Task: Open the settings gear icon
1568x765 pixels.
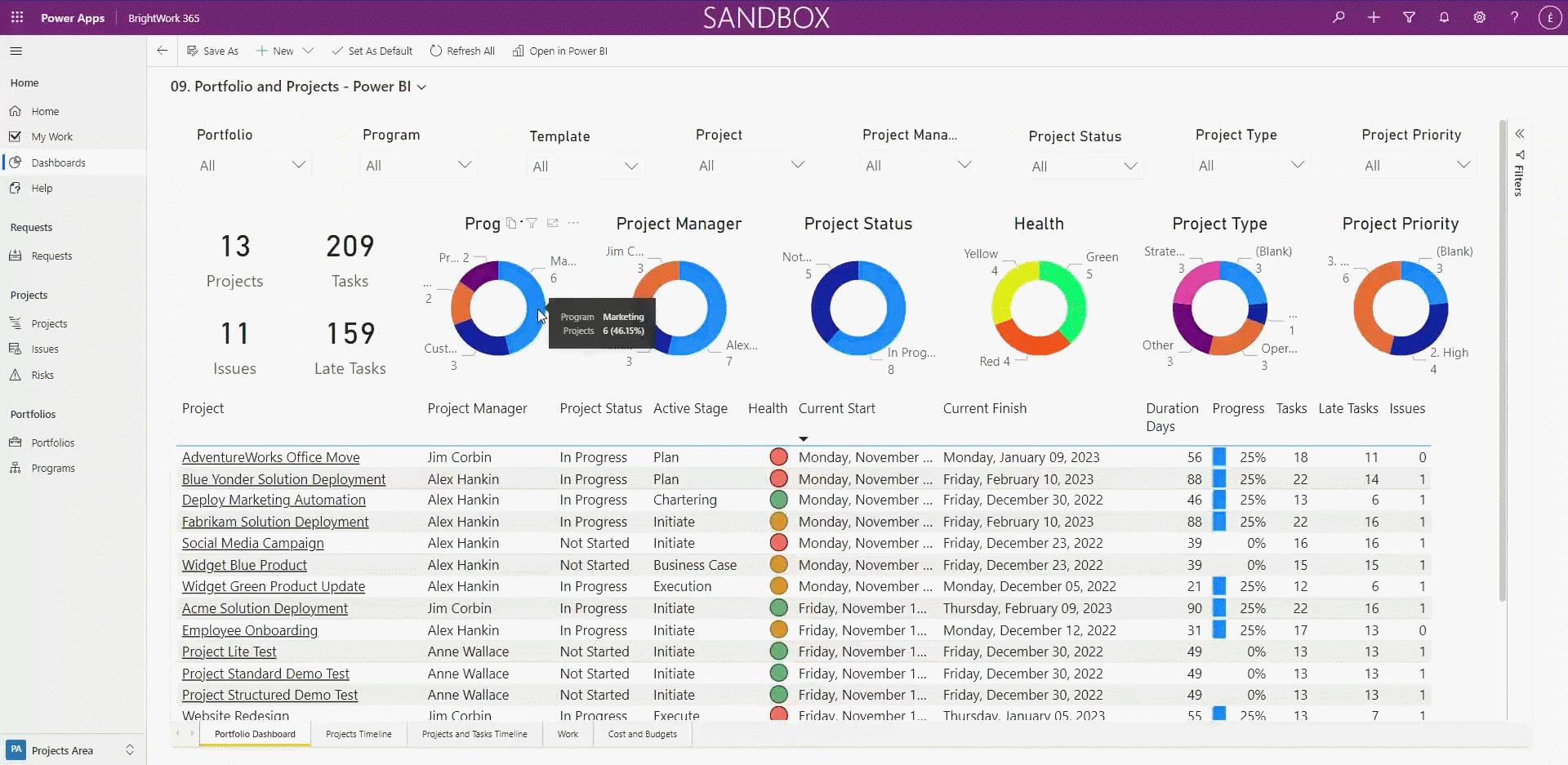Action: (x=1479, y=17)
